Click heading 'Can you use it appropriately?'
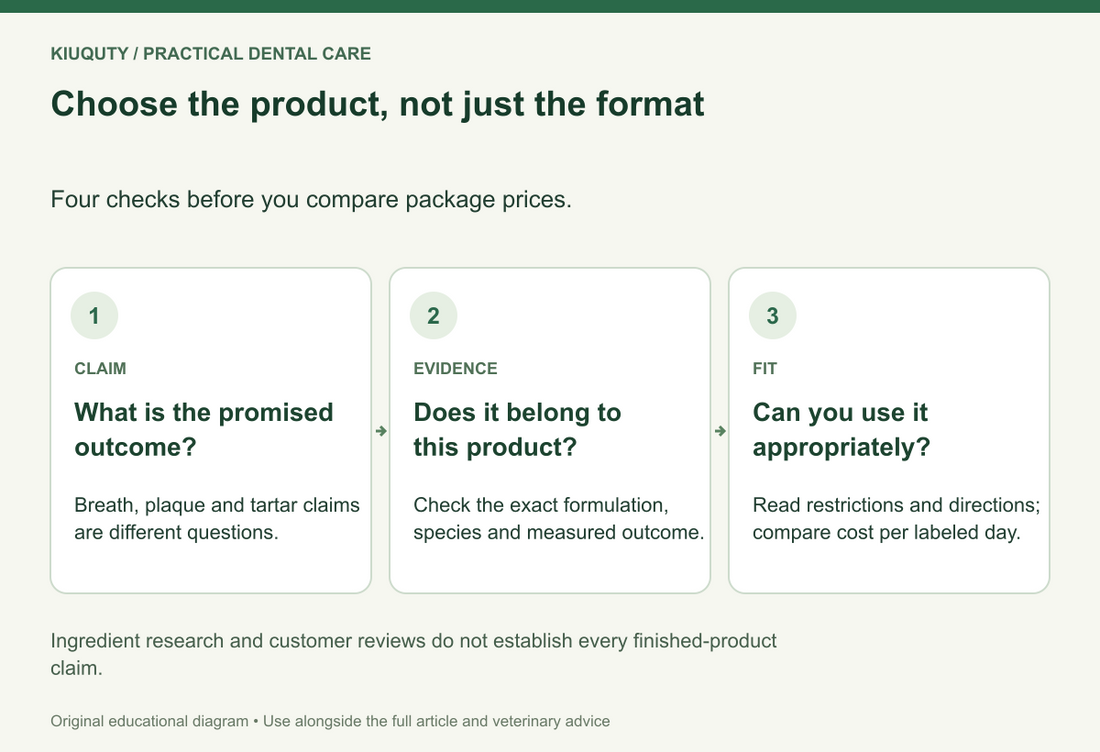This screenshot has width=1100, height=752. tap(841, 429)
